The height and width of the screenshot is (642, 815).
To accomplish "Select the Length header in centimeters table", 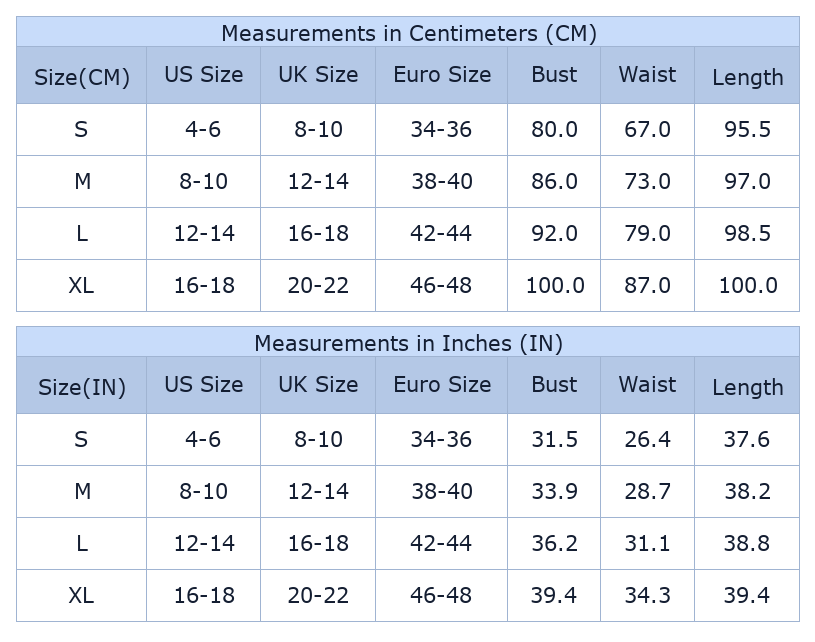I will click(747, 77).
